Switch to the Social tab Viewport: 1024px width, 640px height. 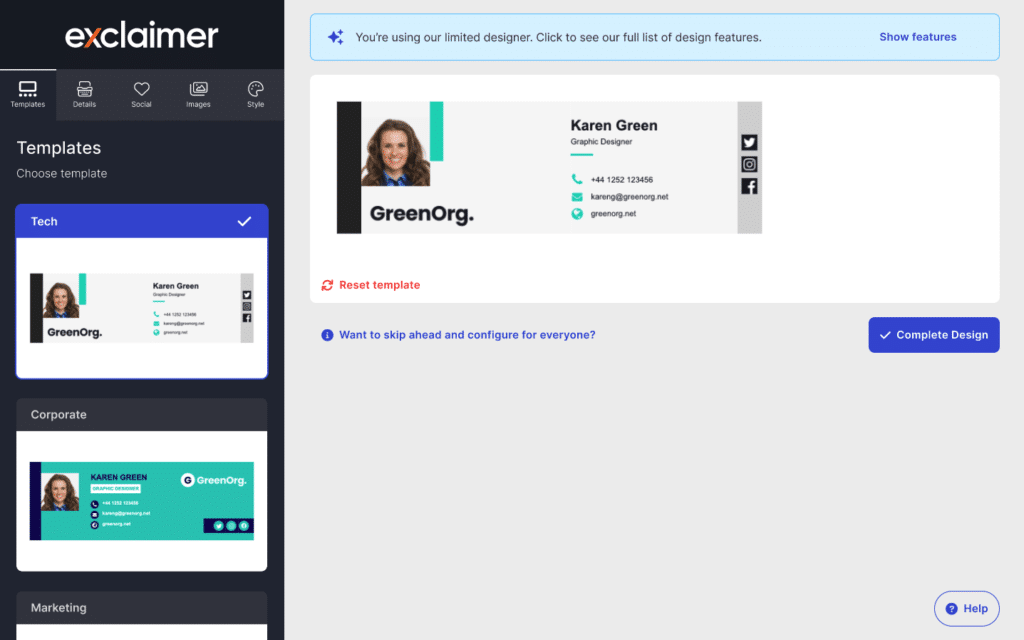point(141,95)
